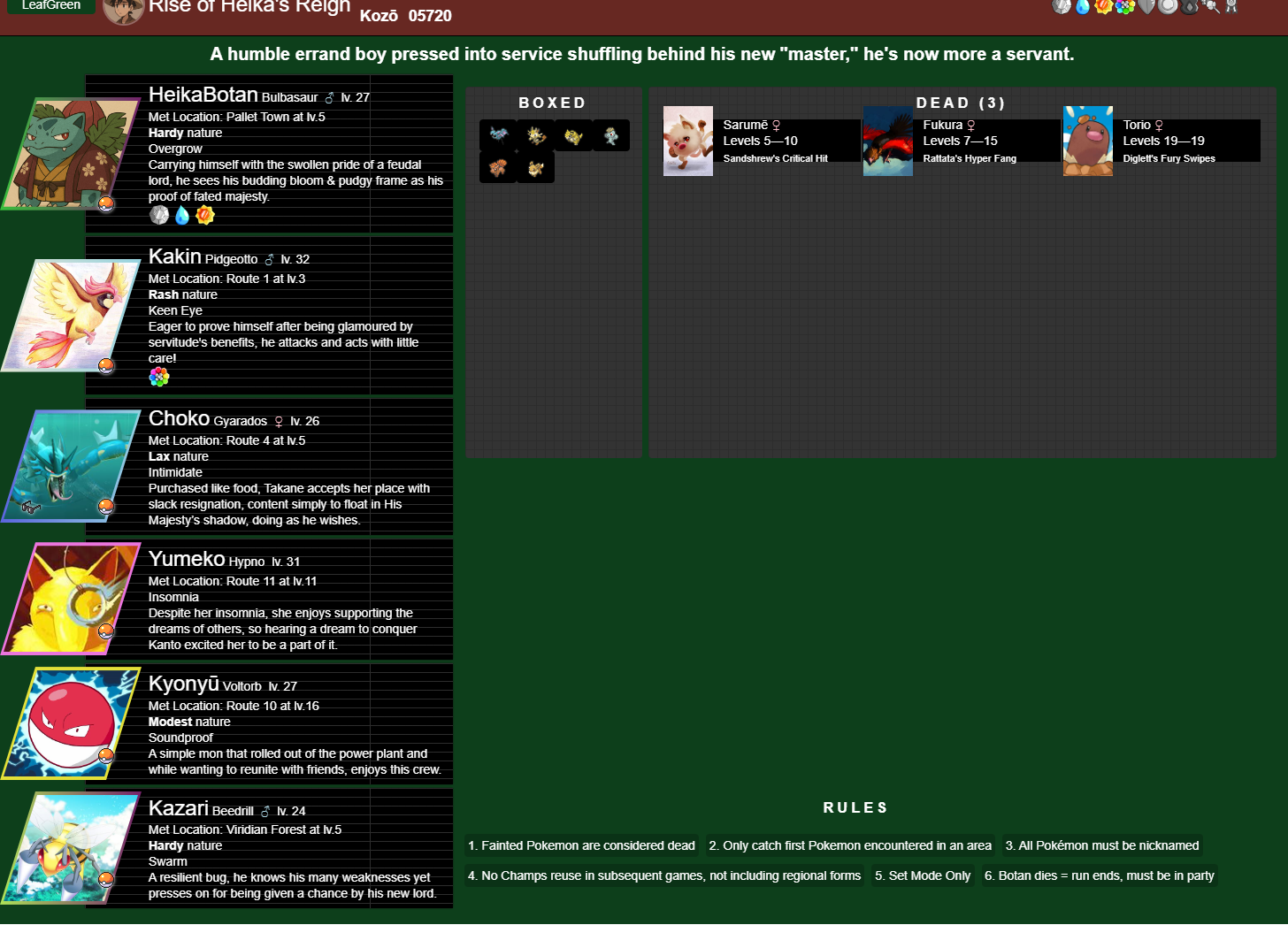Click the boxed Machop sprite
The height and width of the screenshot is (925, 1288).
coord(611,135)
